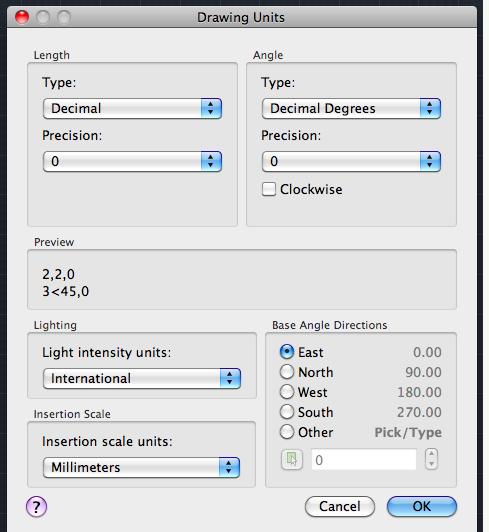
Task: Open Angle Type dropdown showing Decimal Degrees
Action: pyautogui.click(x=351, y=109)
